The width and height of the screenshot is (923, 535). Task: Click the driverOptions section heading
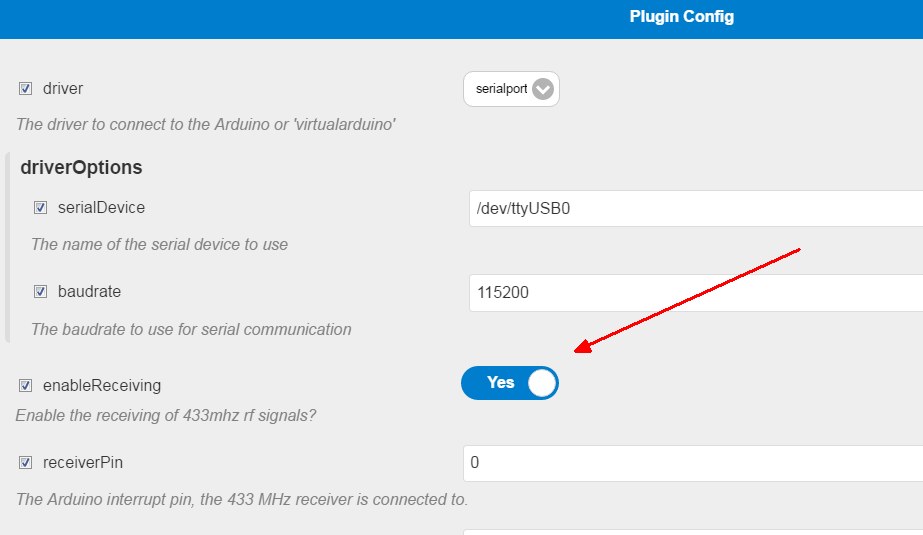(x=81, y=167)
